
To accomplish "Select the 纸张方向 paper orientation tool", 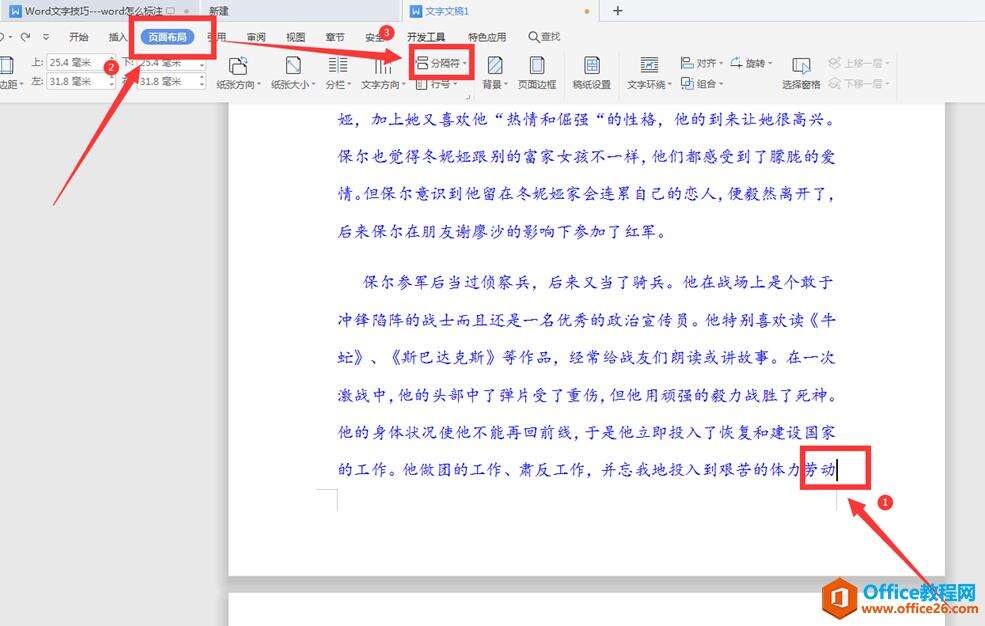I will [x=238, y=70].
